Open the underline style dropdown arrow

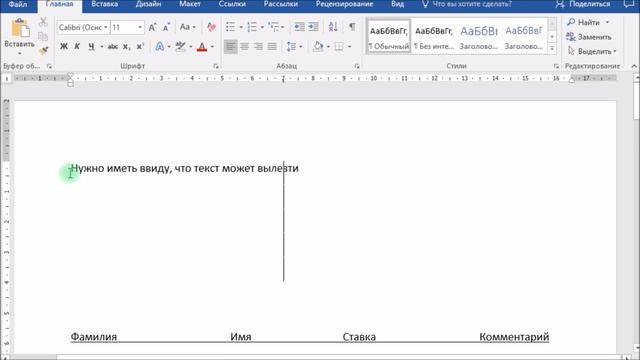coord(101,47)
